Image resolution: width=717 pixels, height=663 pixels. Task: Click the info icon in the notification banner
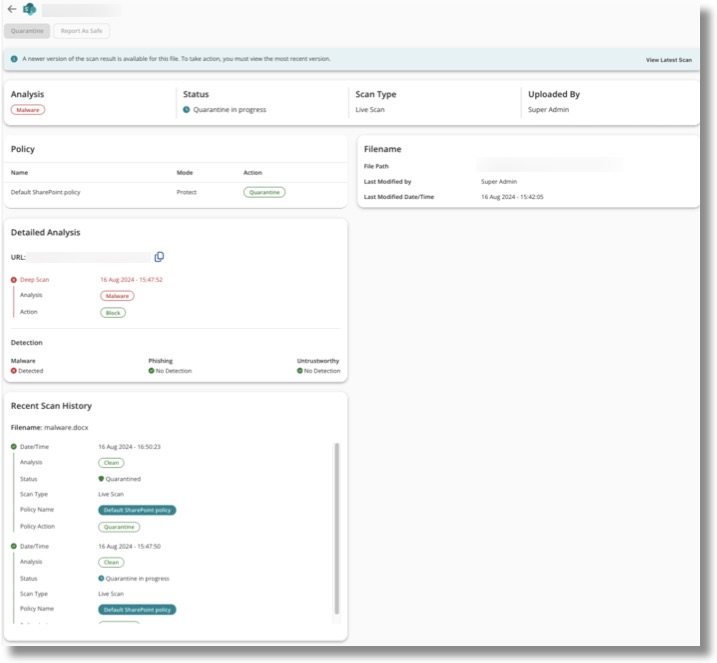tap(14, 59)
